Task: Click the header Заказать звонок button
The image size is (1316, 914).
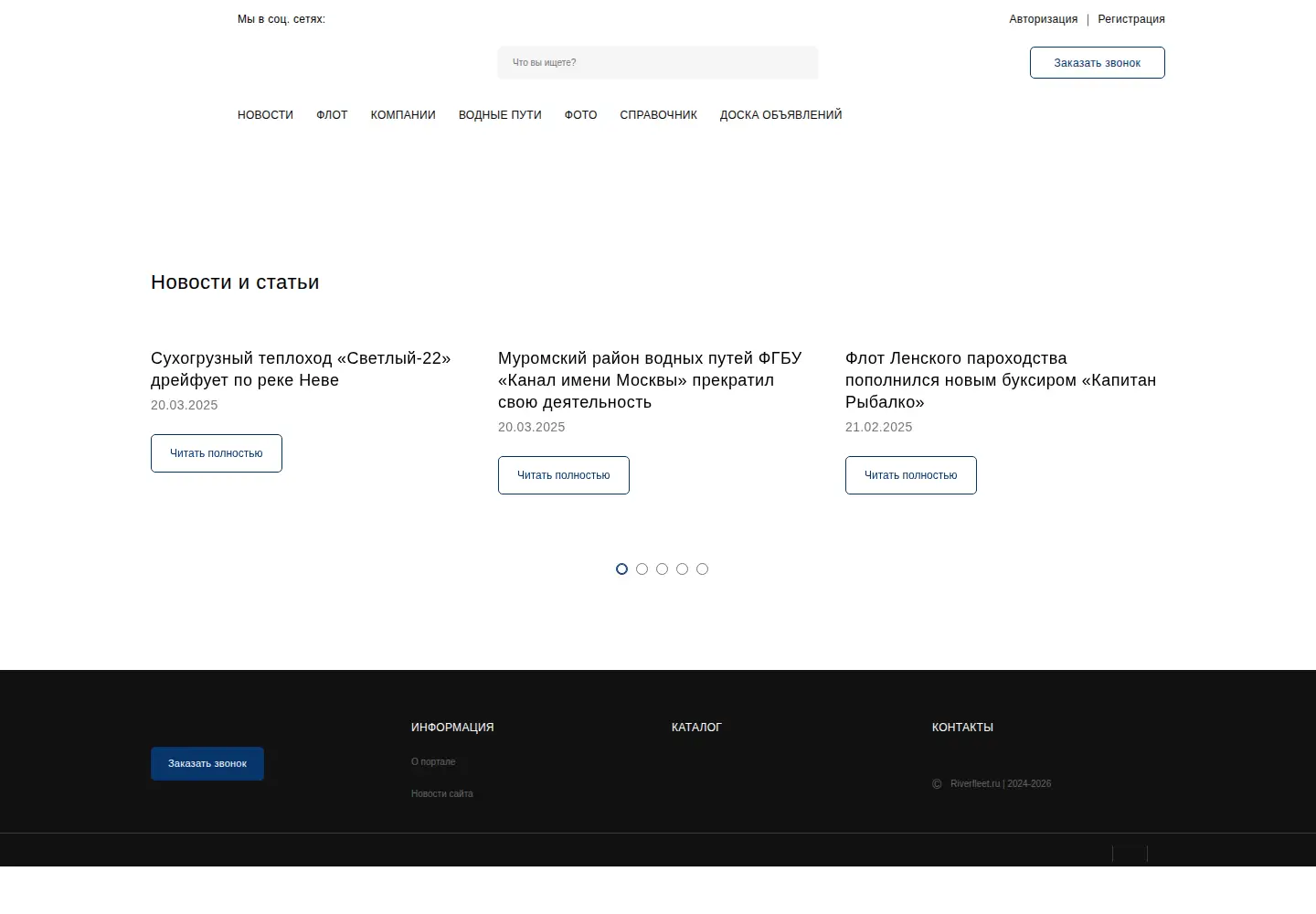Action: (1097, 63)
